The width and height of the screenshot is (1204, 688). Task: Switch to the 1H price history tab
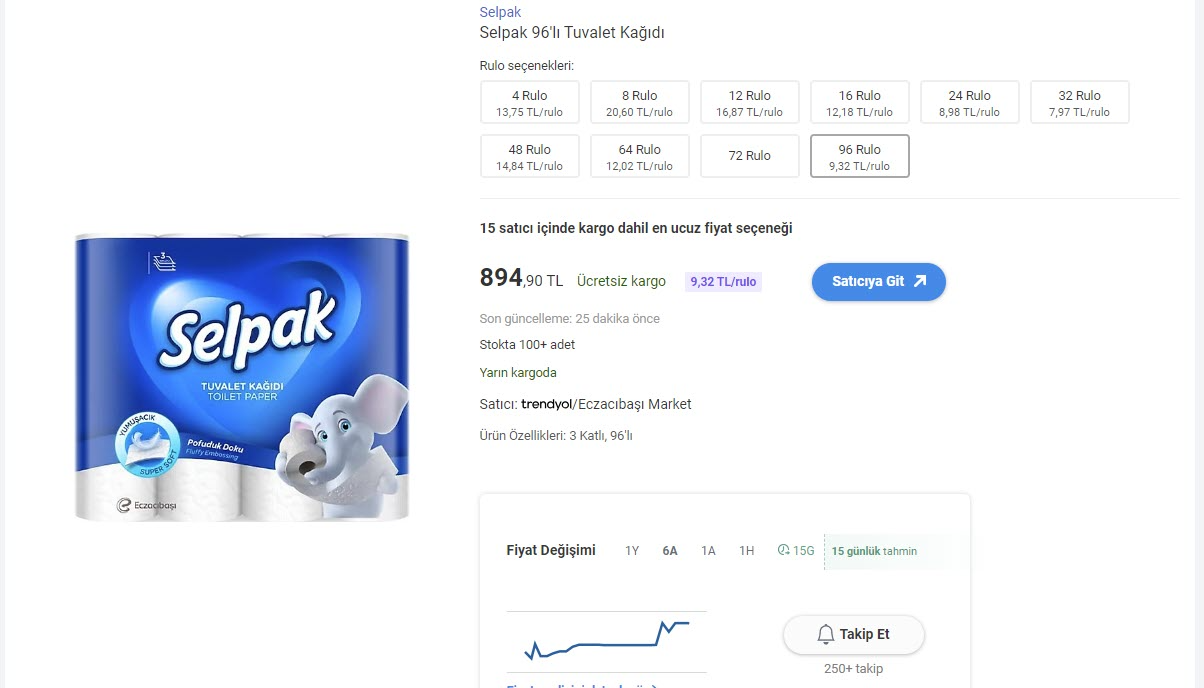(x=746, y=550)
